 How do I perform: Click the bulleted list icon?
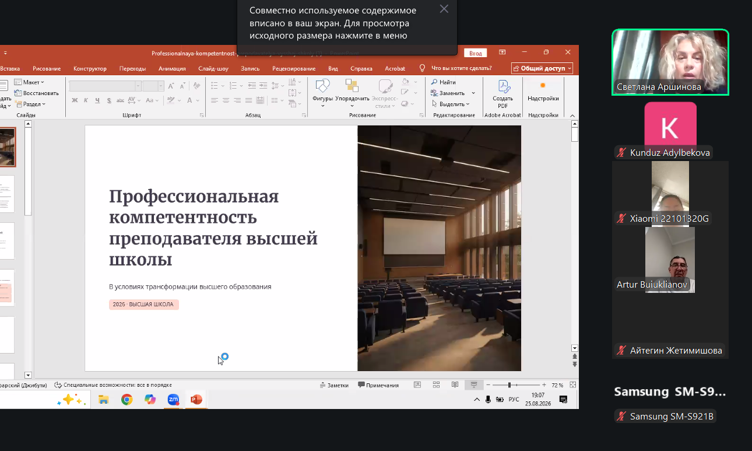[214, 85]
